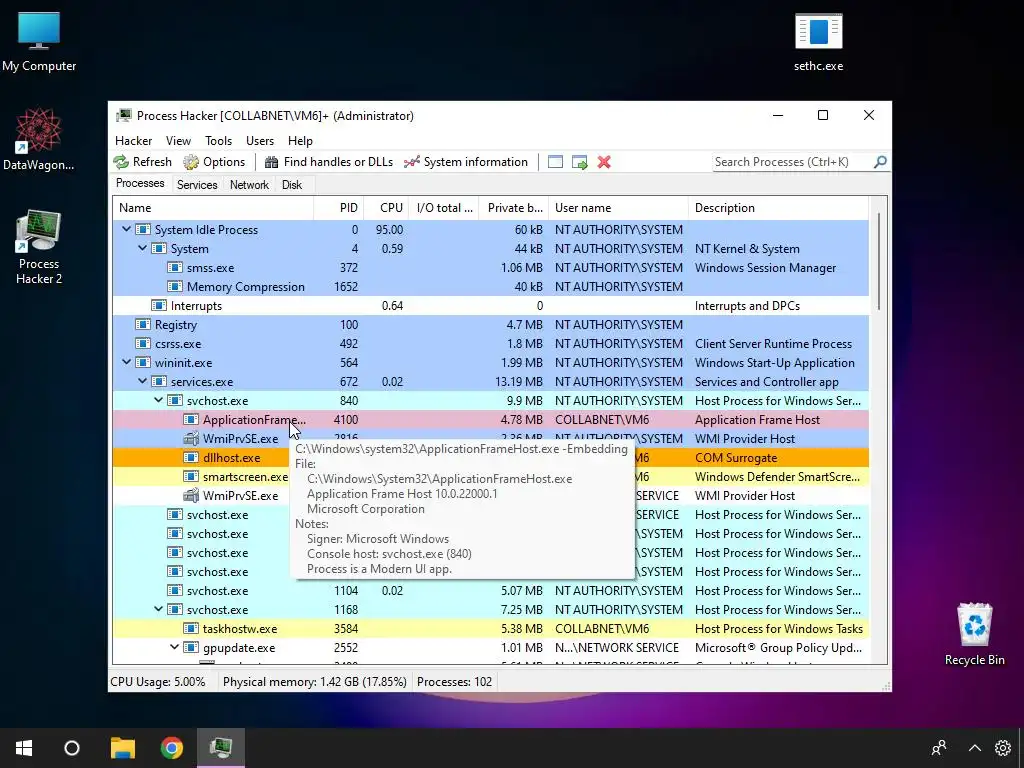Click the search magnifier icon
1024x768 pixels.
[880, 162]
